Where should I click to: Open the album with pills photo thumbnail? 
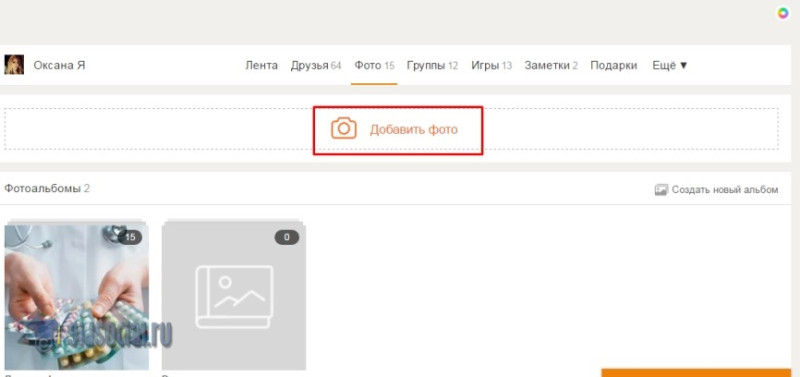[x=77, y=295]
